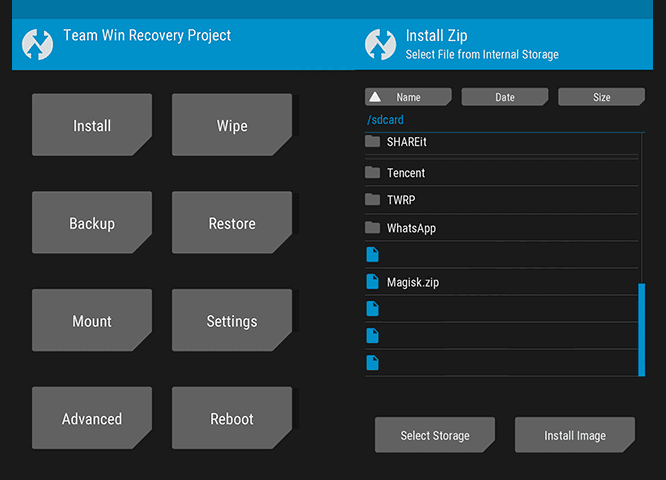This screenshot has width=666, height=480.
Task: Open the Mount options
Action: point(92,320)
